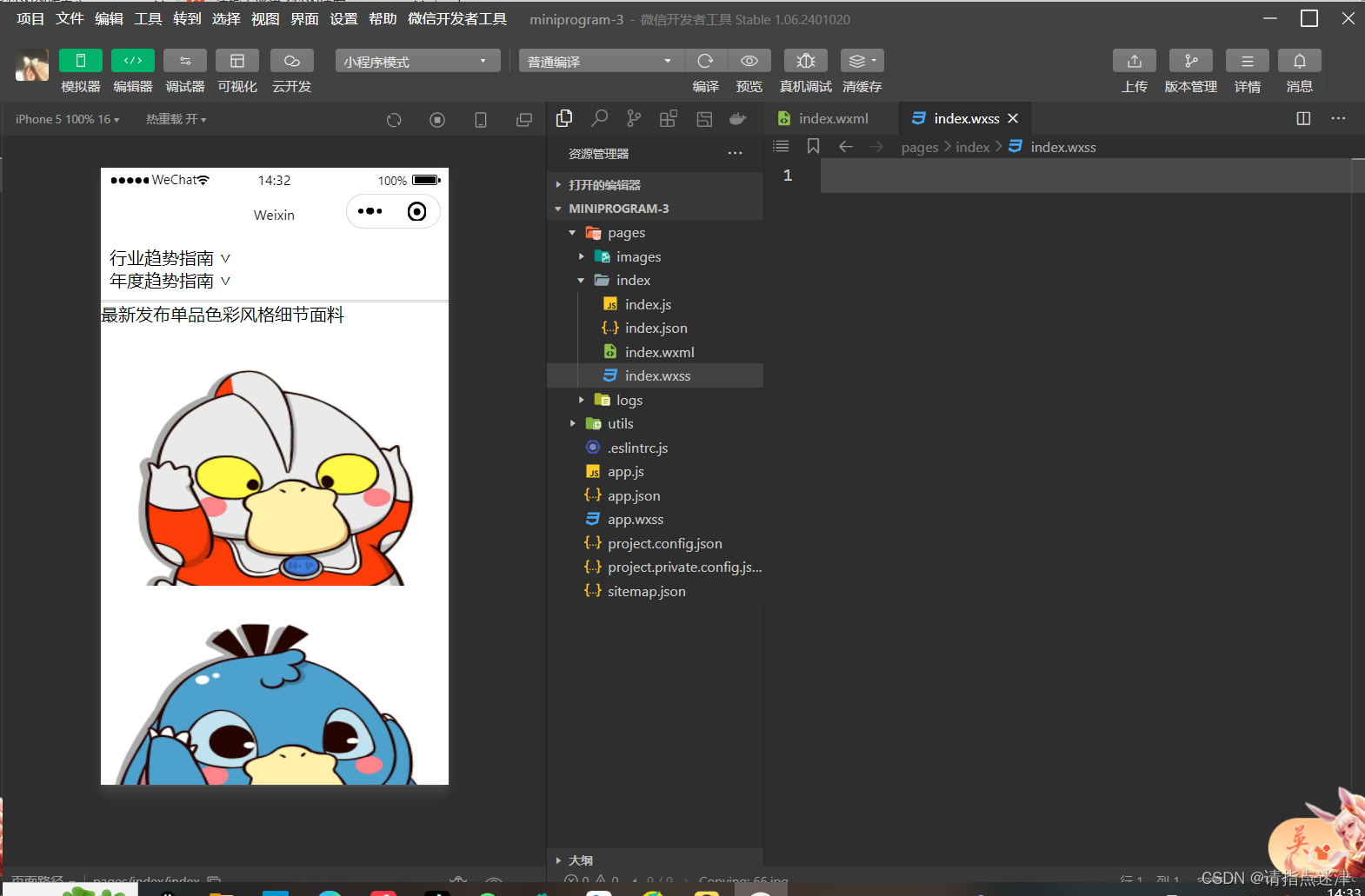Open editor more actions menu
The image size is (1365, 896).
click(1338, 118)
